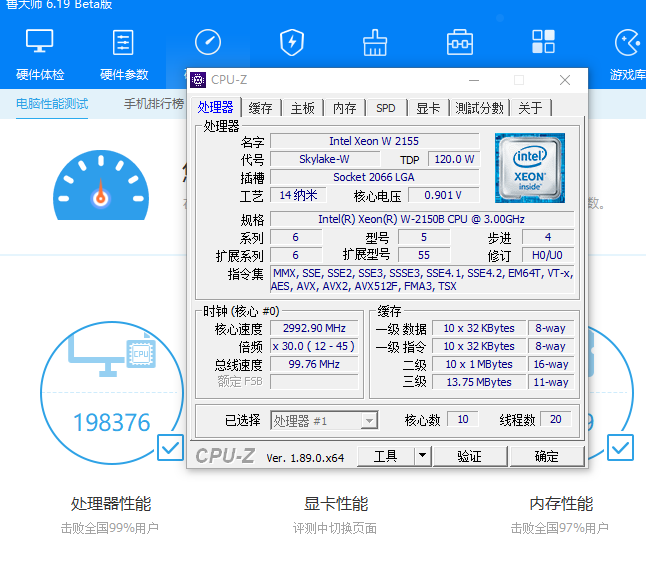The image size is (646, 573).
Task: Open 硬件参数 list icon in Ludashi
Action: pos(123,42)
